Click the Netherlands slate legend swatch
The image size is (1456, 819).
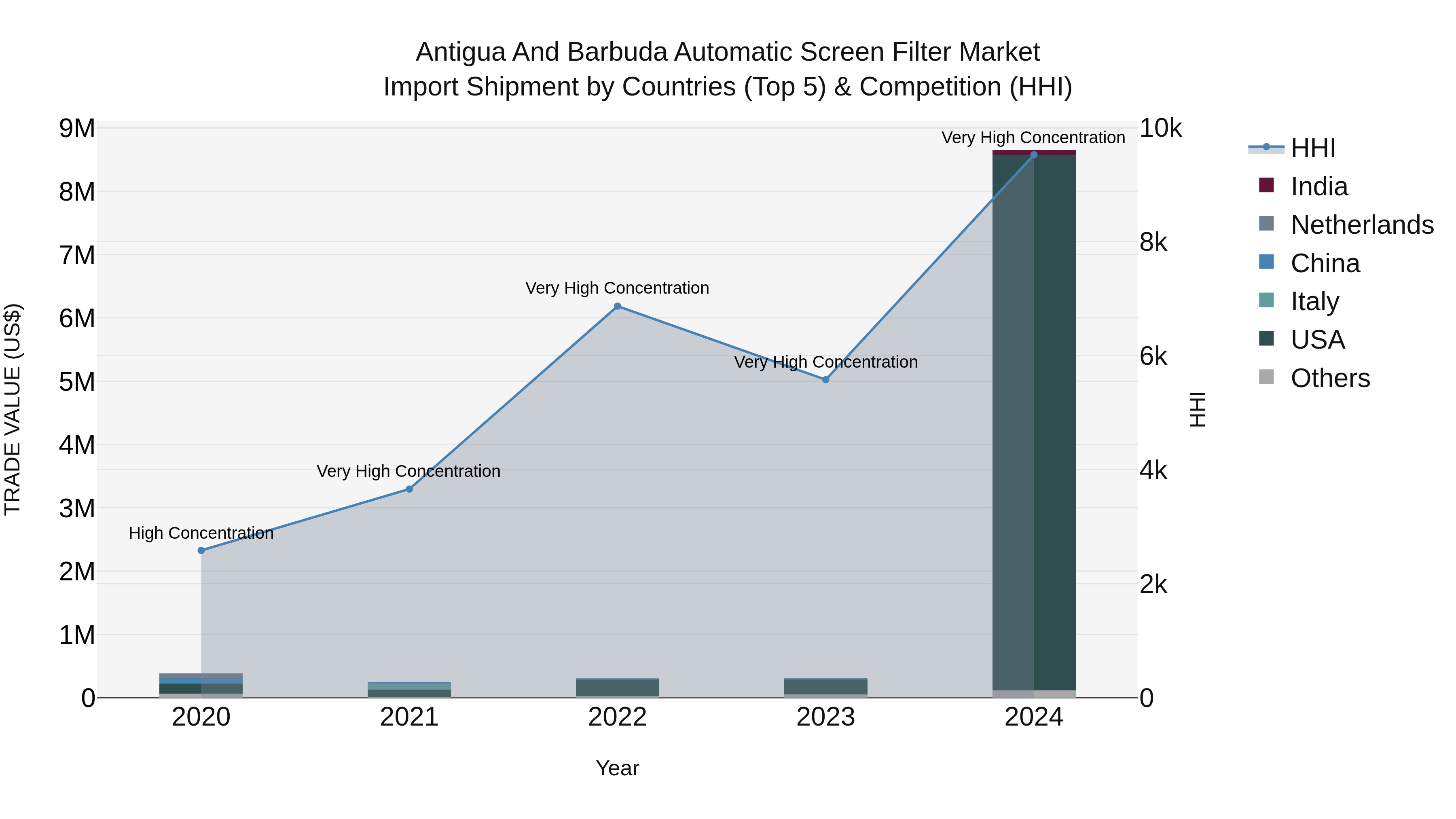[x=1267, y=223]
